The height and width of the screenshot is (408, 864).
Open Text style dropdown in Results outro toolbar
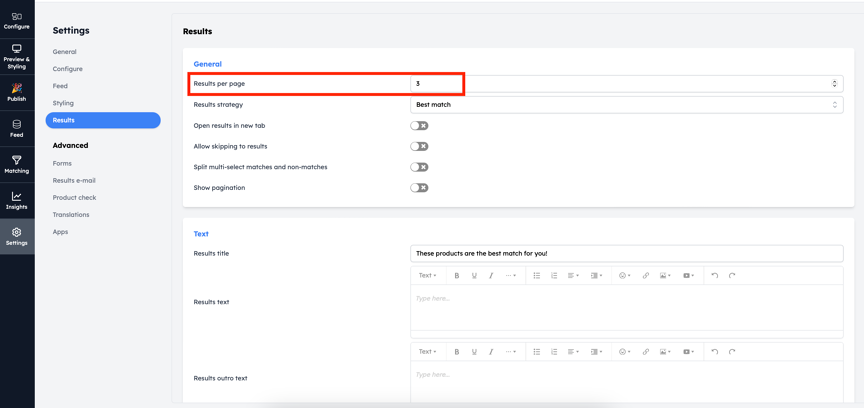click(x=428, y=352)
